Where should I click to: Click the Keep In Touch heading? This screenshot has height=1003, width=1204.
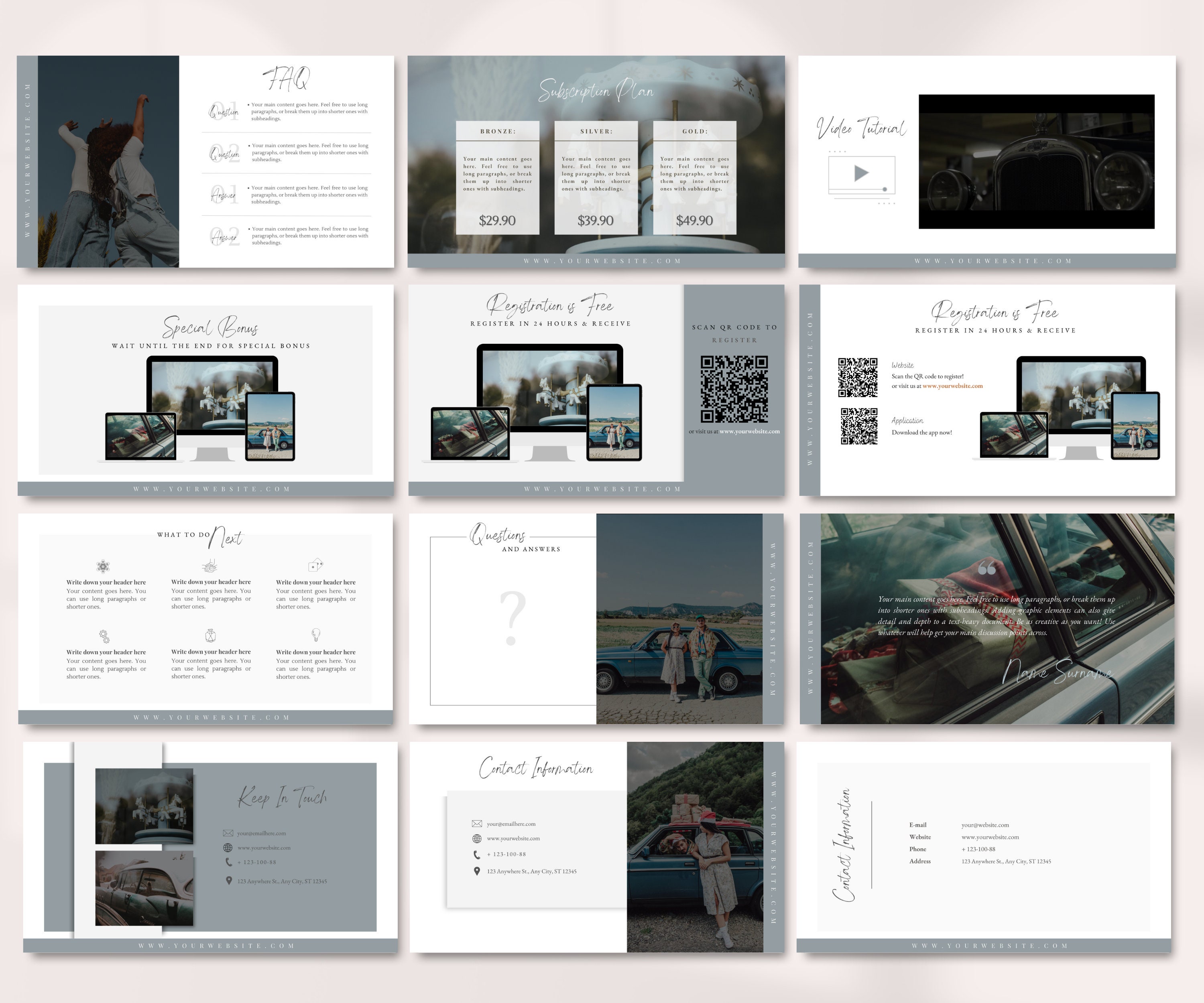click(x=283, y=797)
